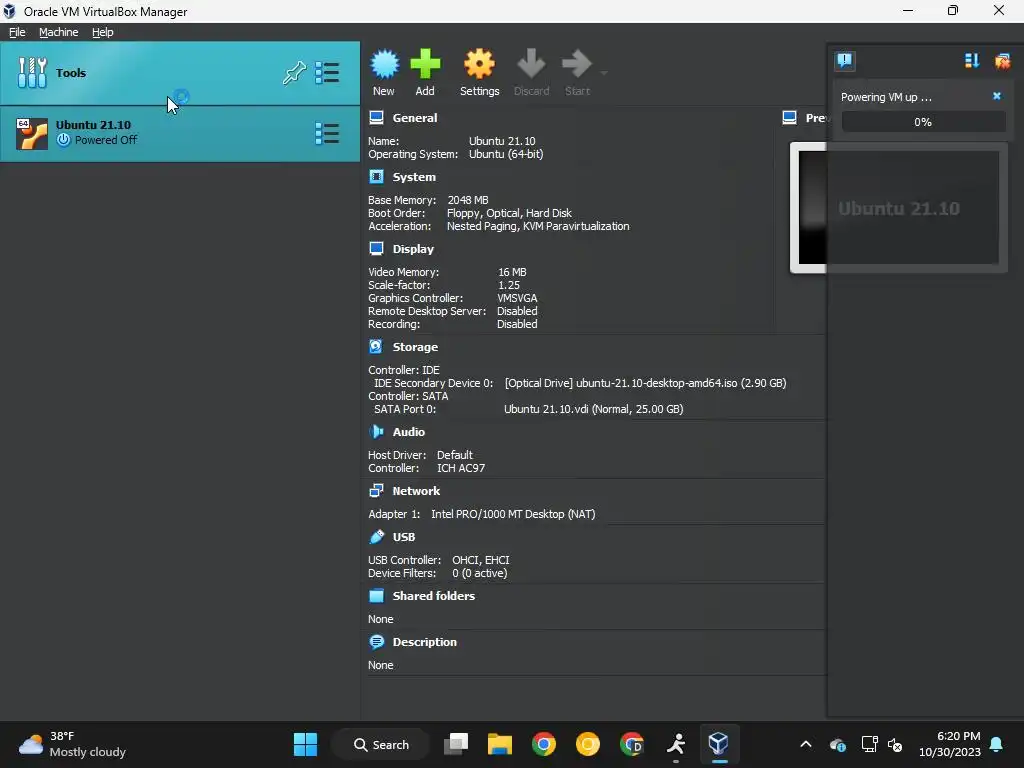Click the VirtualBox taskbar icon

(719, 744)
